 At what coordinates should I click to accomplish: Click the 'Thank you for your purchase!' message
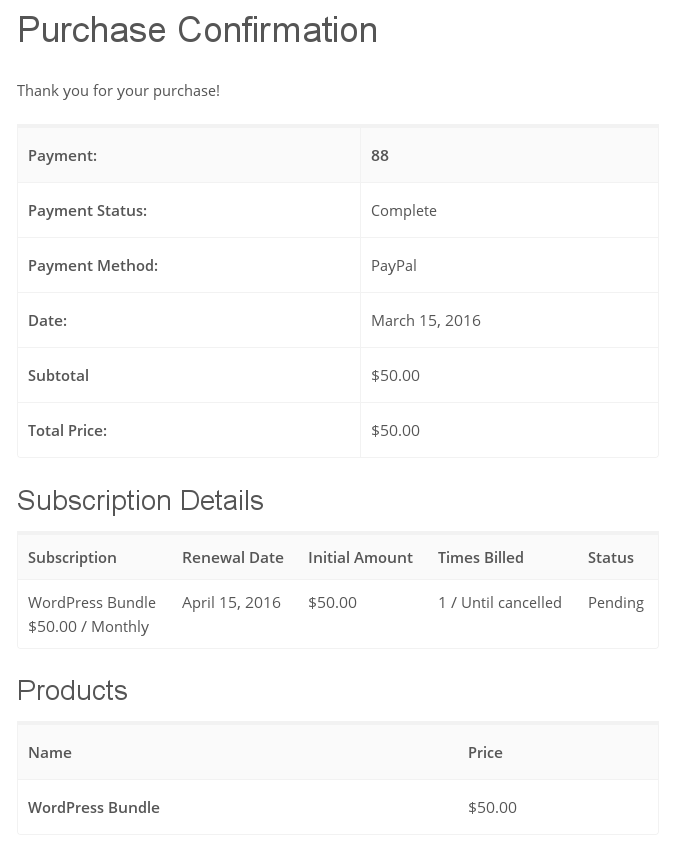(x=118, y=90)
